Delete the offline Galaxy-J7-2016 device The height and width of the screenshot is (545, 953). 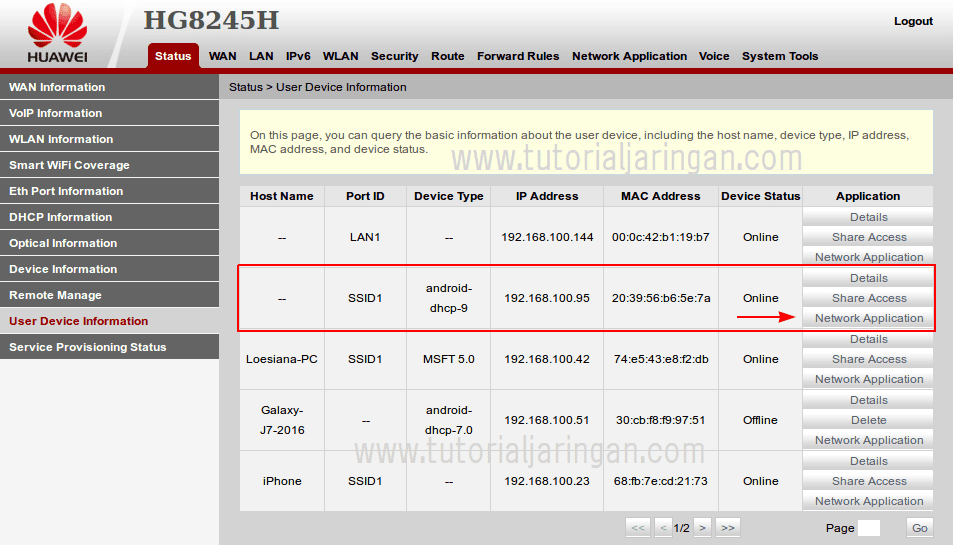pyautogui.click(x=868, y=420)
